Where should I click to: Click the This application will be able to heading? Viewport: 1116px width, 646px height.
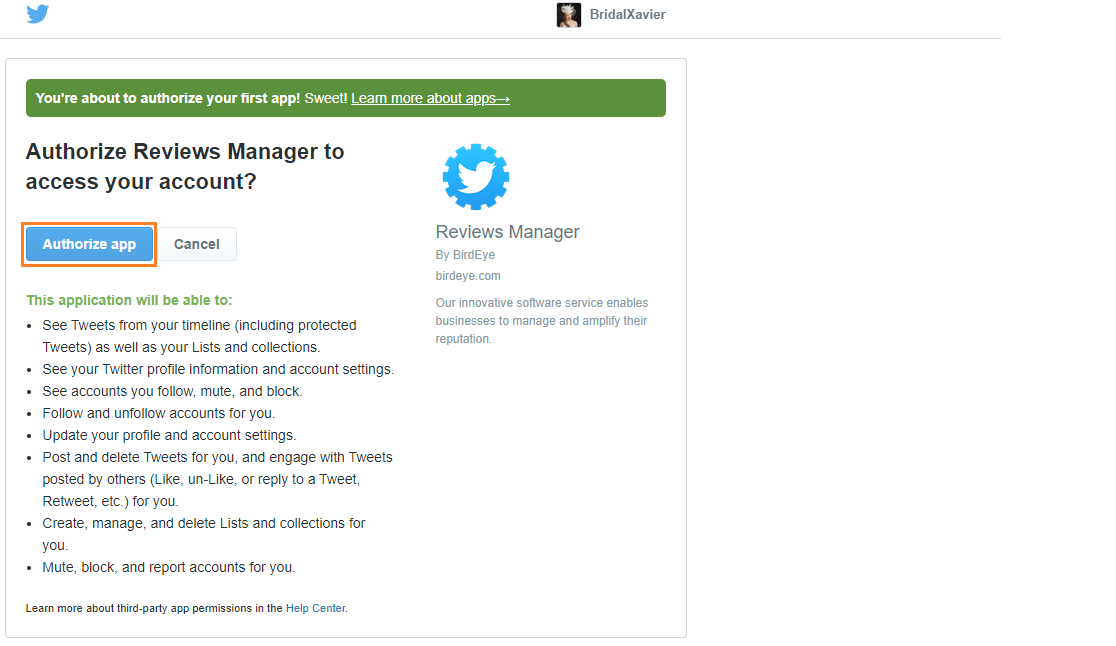tap(129, 300)
